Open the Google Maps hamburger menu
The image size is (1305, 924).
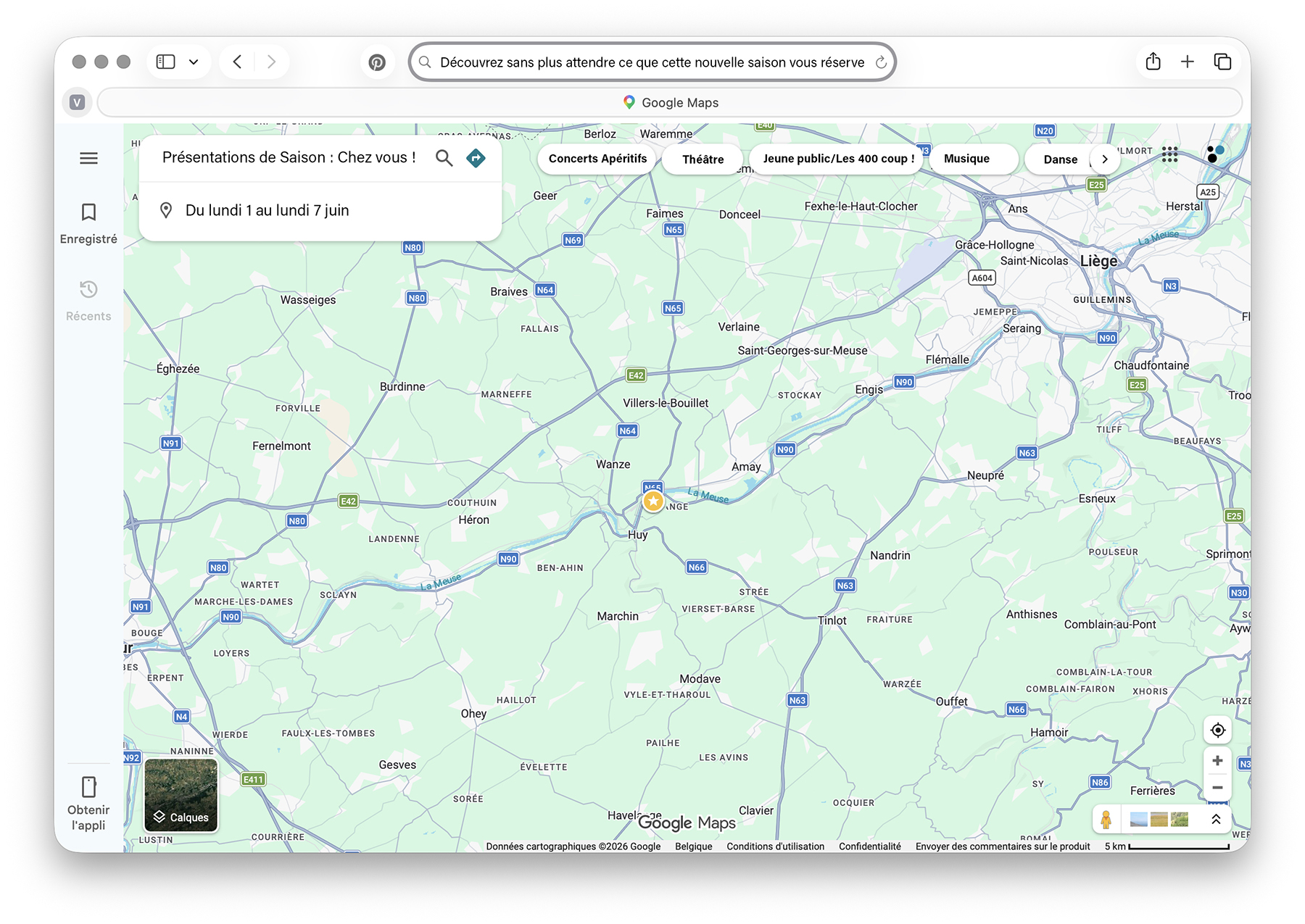pyautogui.click(x=88, y=158)
